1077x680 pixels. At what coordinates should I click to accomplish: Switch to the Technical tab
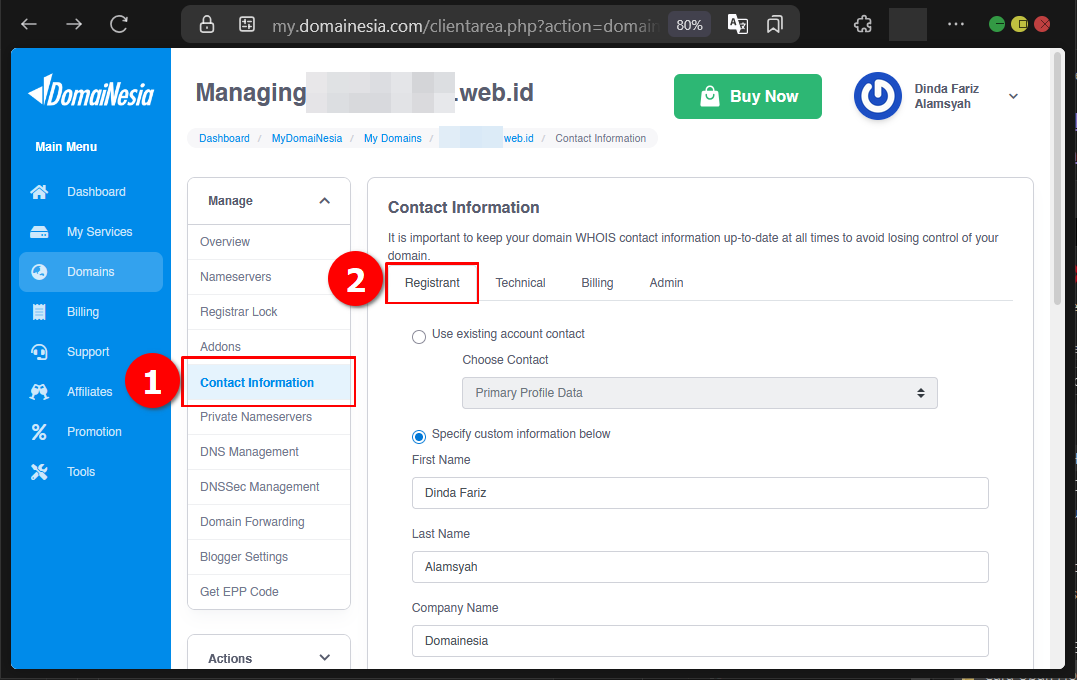coord(521,283)
